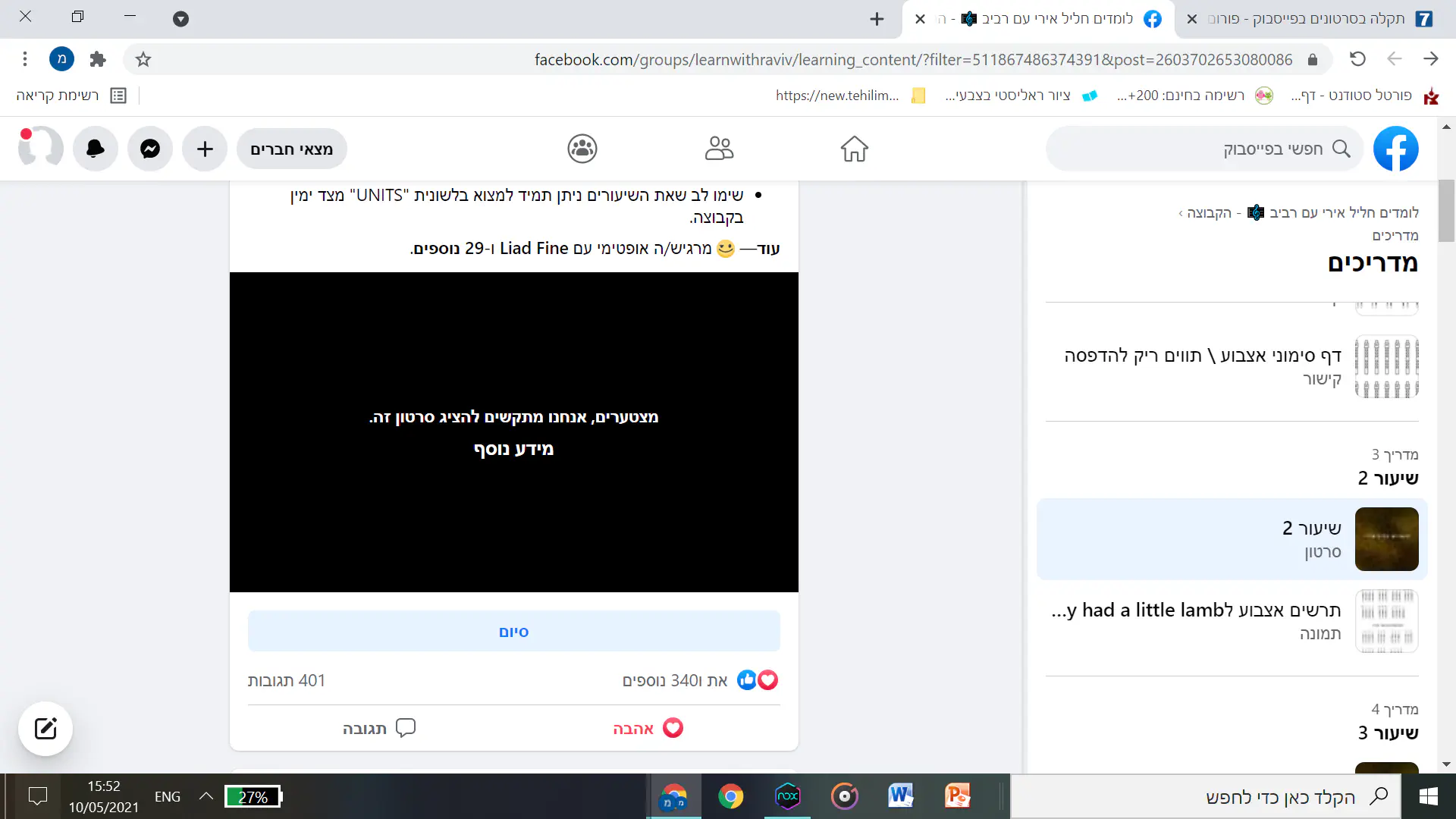
Task: Open the Friends icon in top navigation
Action: click(719, 149)
